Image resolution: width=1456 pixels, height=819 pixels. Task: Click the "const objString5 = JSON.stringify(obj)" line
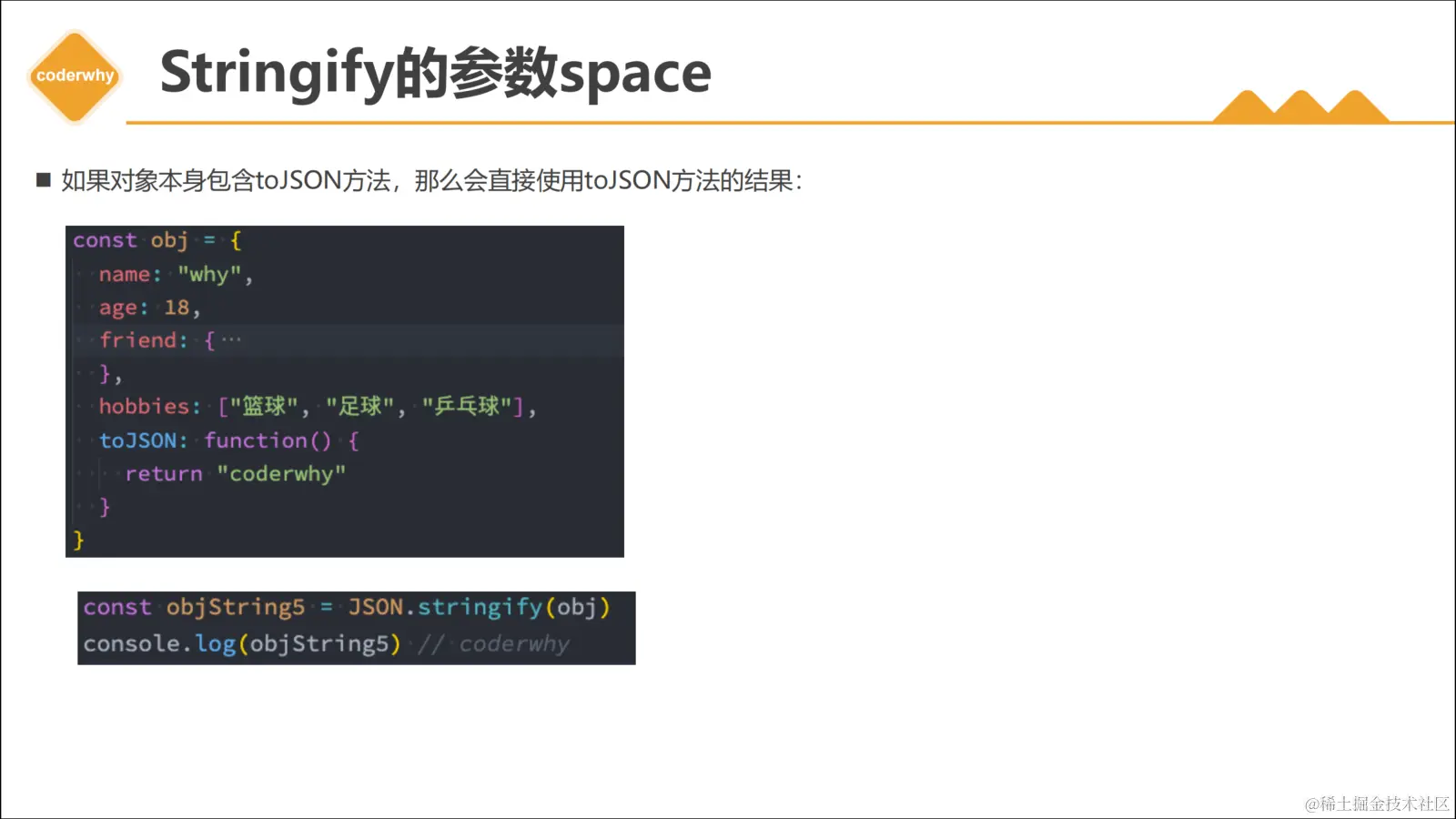(x=347, y=607)
